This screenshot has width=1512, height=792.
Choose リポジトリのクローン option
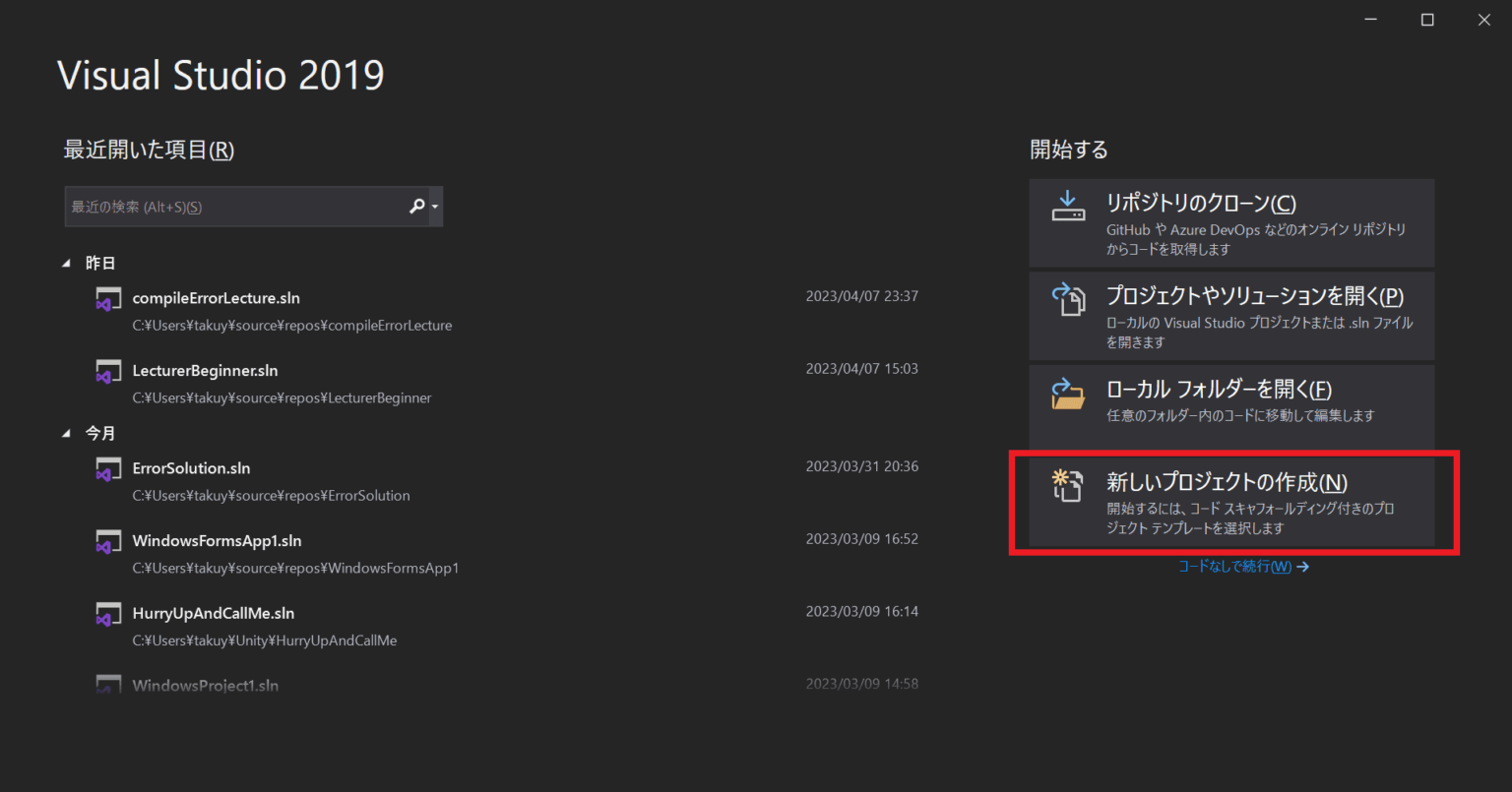1231,222
